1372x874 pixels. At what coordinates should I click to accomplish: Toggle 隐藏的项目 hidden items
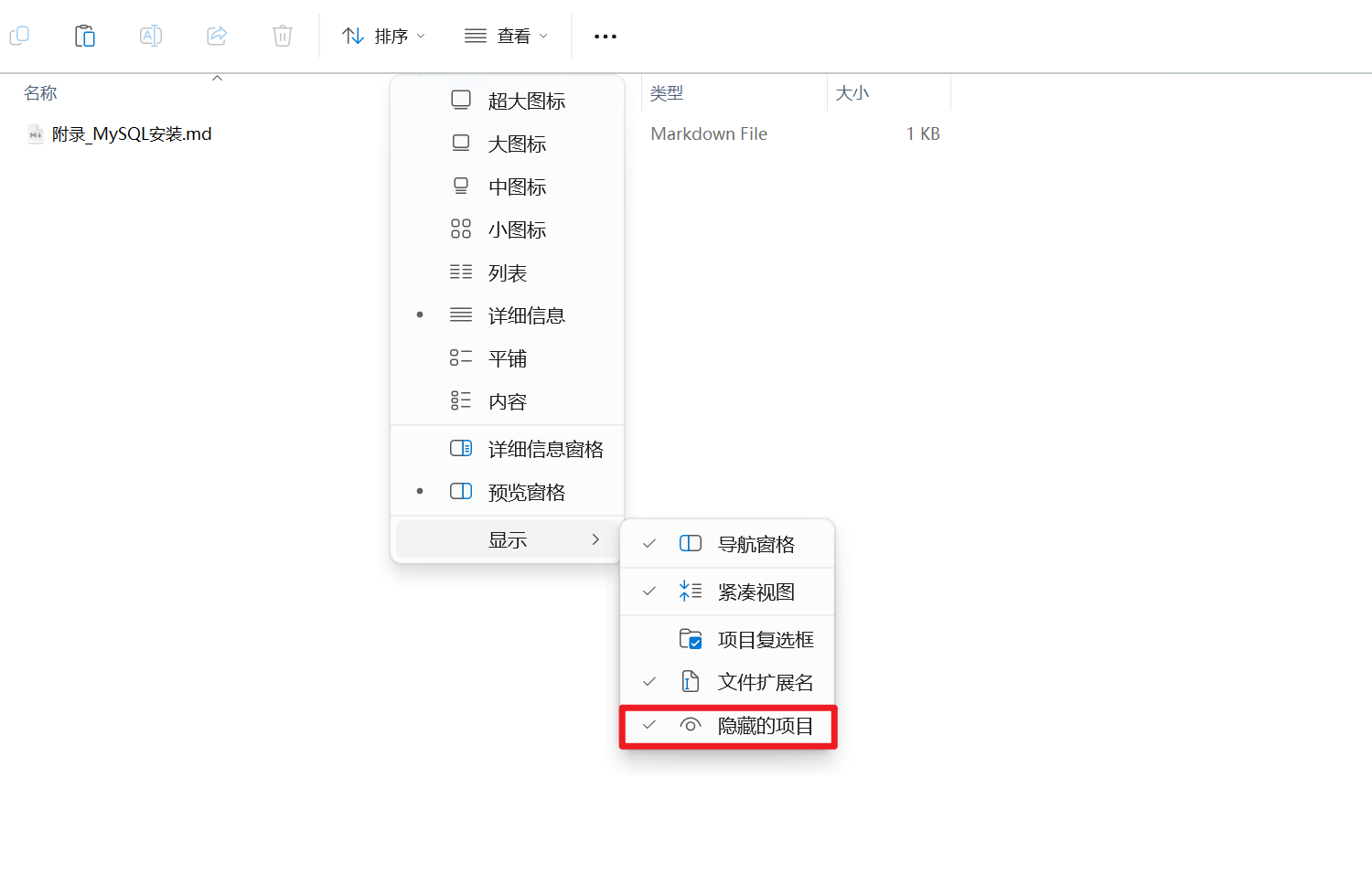coord(728,726)
